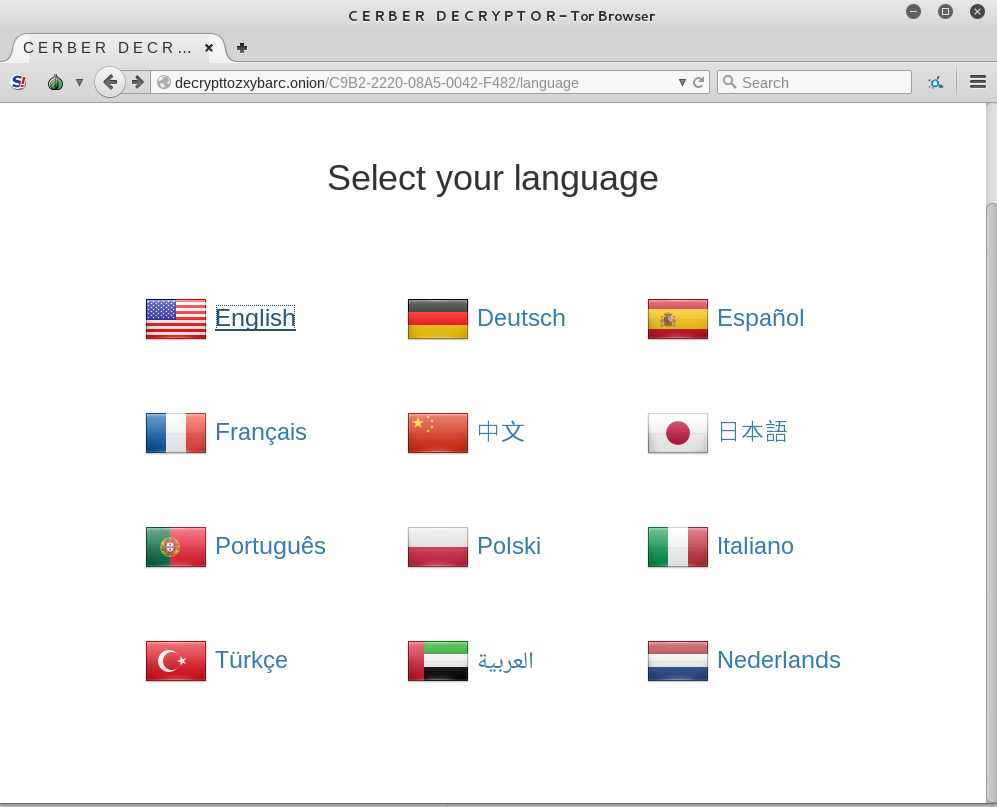Open a new tab with plus button
The height and width of the screenshot is (807, 997).
[x=242, y=47]
